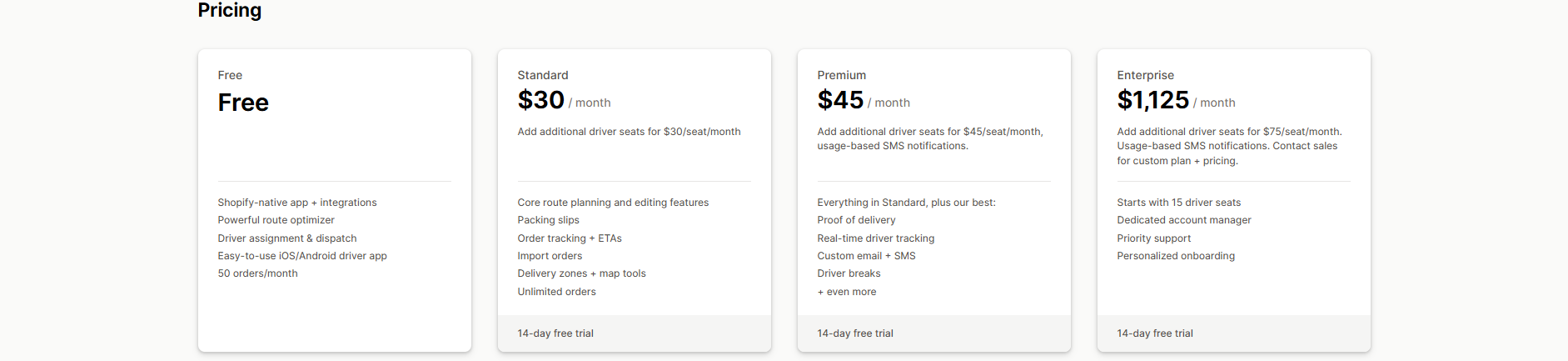Click the Standard plan 14-day free trial footer
Viewport: 1568px width, 361px height.
(x=555, y=333)
